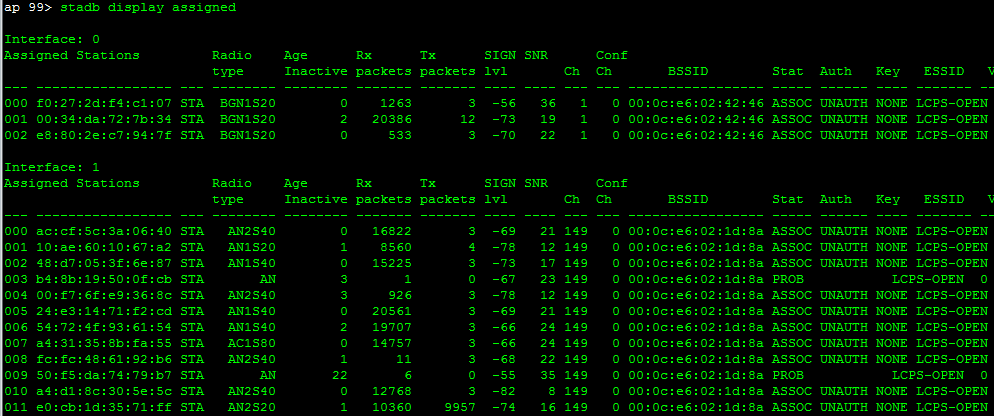994x416 pixels.
Task: Select the "Interface: 0" heading line
Action: (x=52, y=40)
